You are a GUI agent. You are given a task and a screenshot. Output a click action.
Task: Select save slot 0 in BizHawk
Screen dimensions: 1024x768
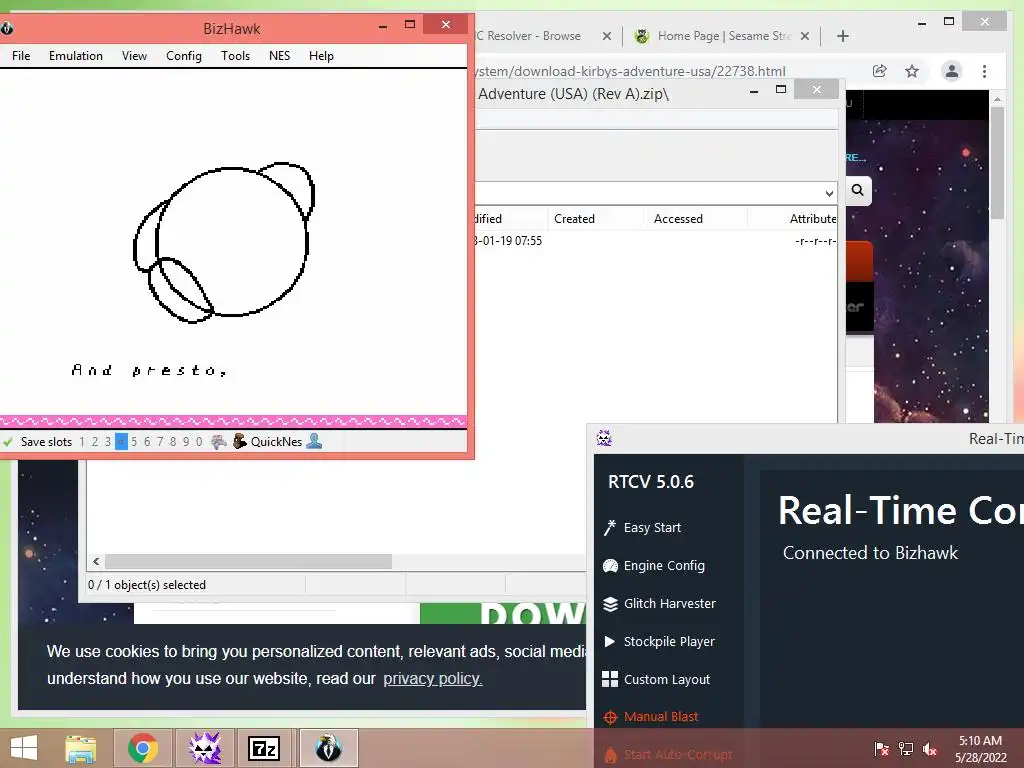click(x=199, y=442)
